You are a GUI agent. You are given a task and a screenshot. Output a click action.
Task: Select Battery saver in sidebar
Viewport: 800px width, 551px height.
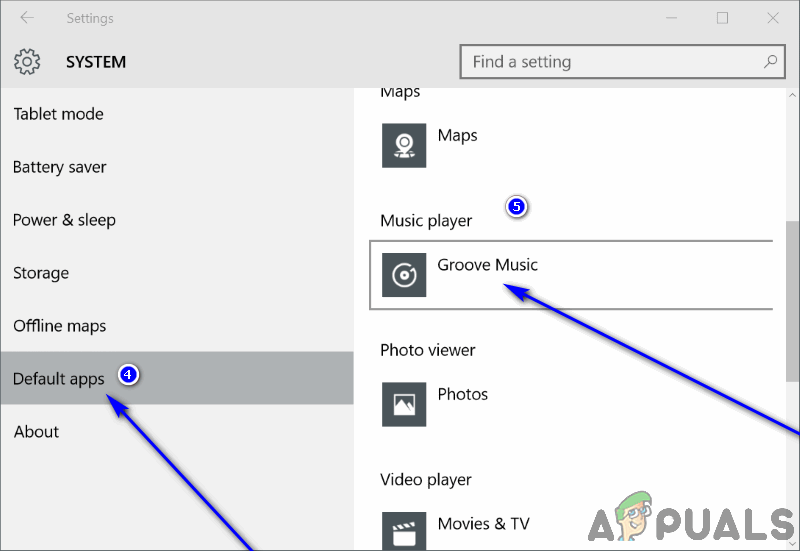[59, 167]
